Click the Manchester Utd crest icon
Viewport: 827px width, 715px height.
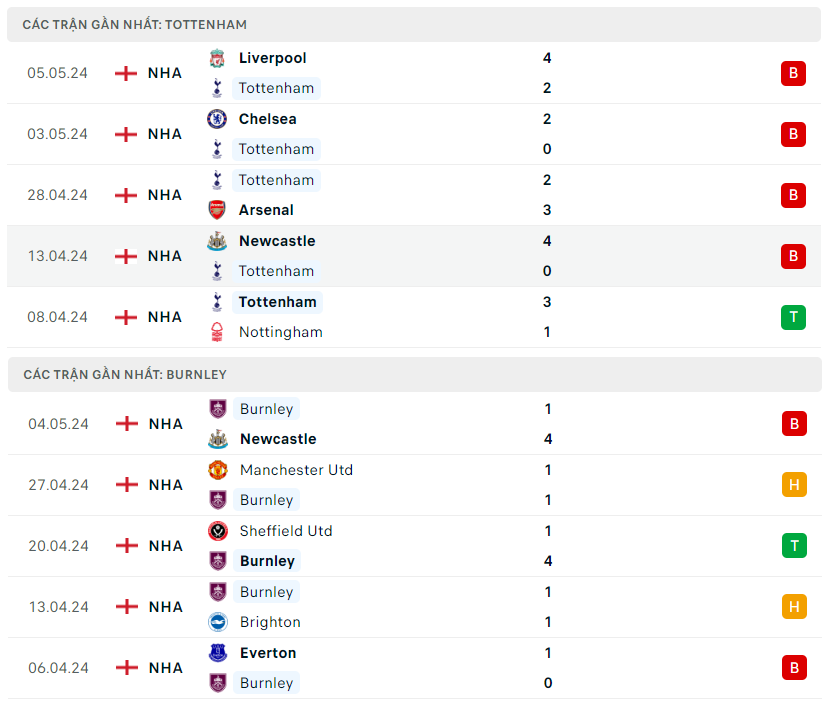pos(218,470)
